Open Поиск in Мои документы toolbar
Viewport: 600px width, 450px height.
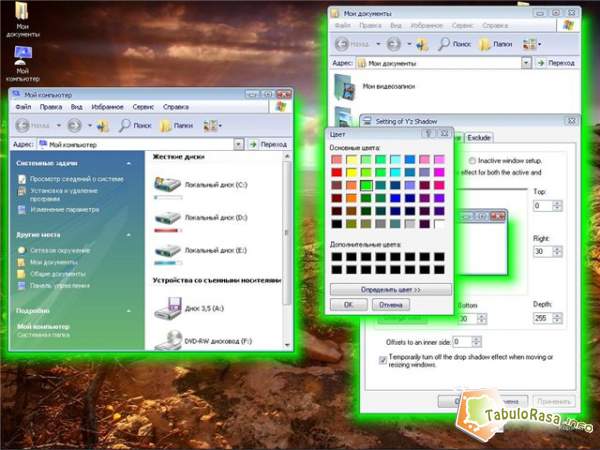pos(455,44)
